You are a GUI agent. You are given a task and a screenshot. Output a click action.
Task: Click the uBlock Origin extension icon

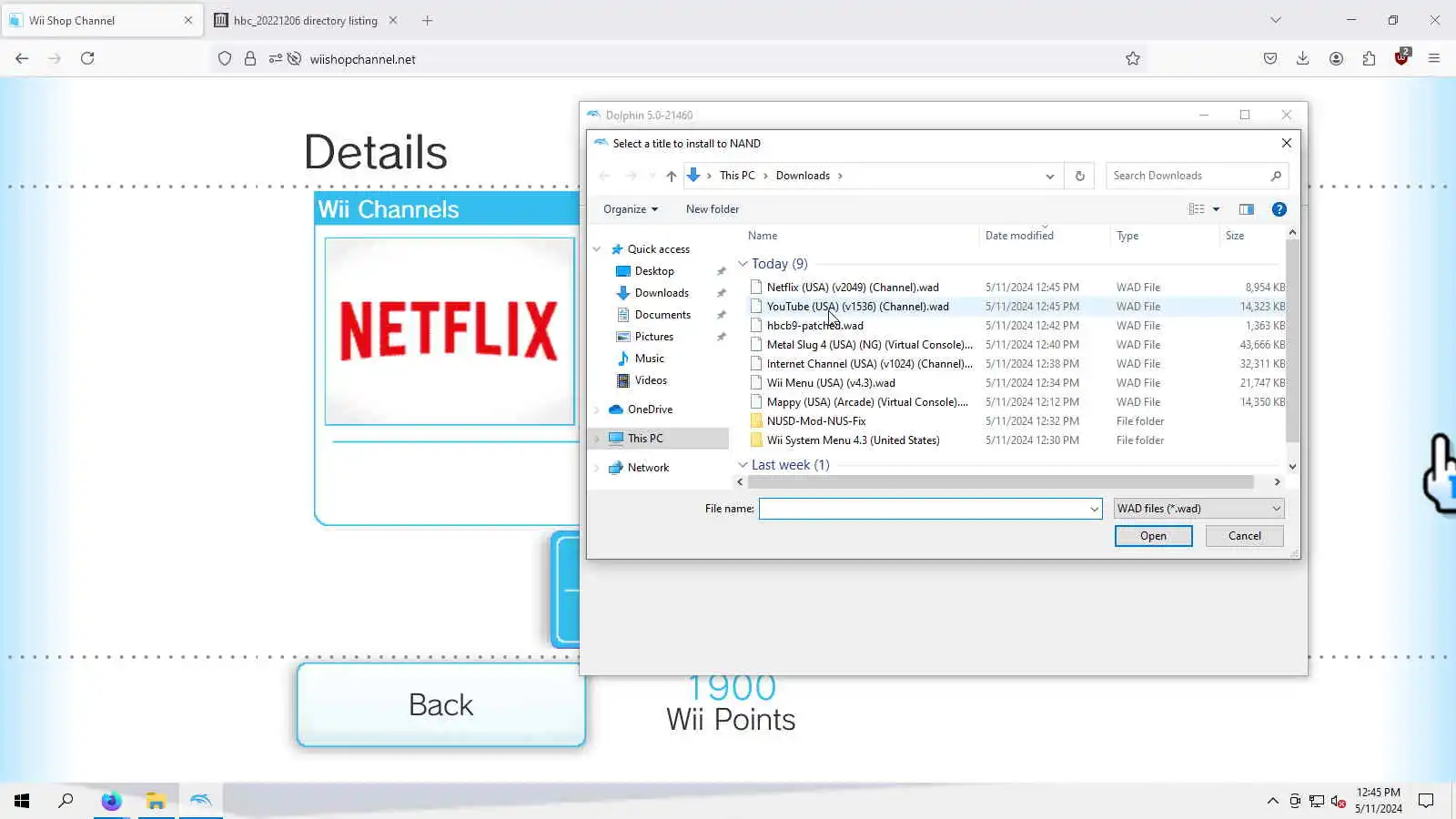coord(1401,57)
